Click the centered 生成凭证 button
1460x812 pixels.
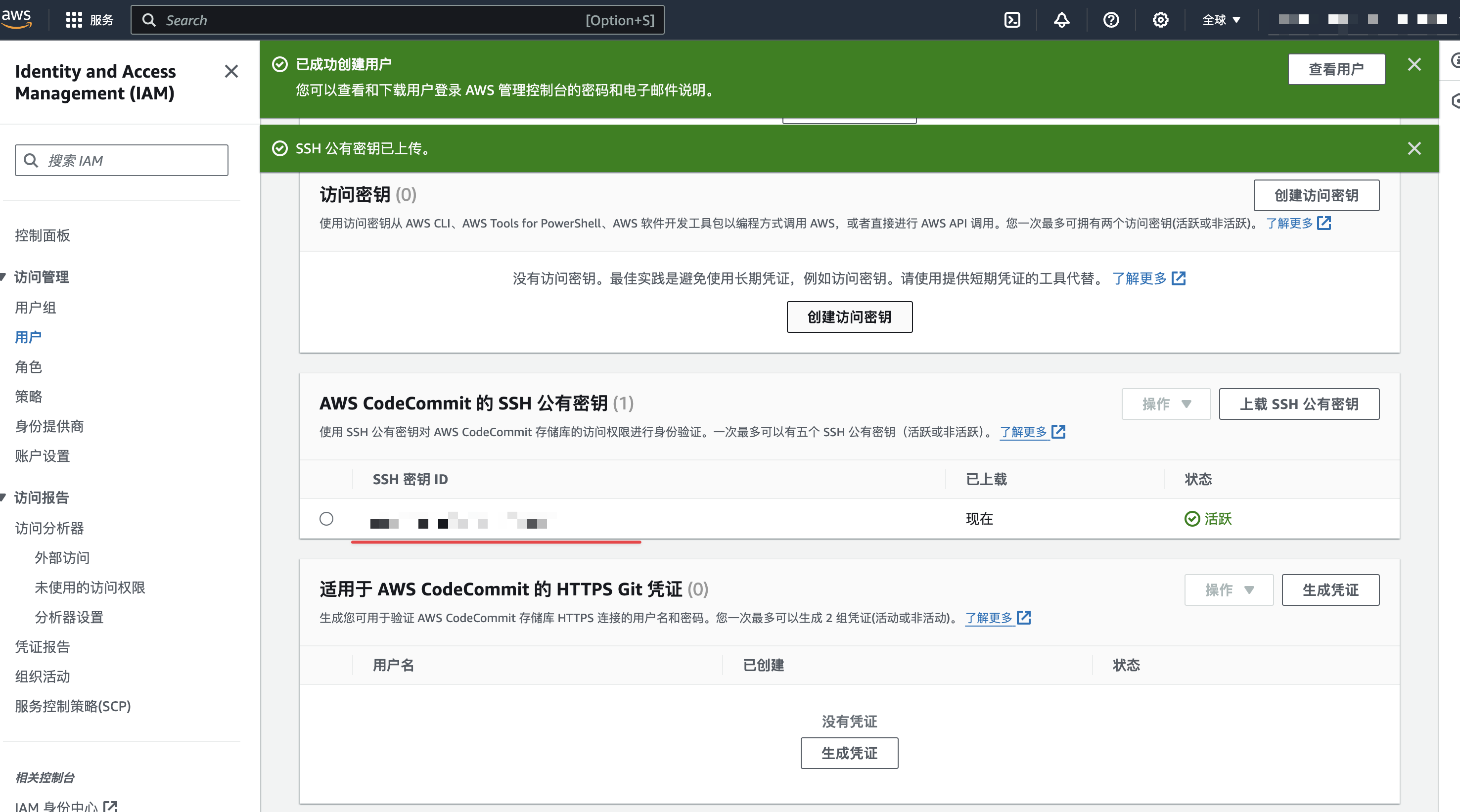849,753
